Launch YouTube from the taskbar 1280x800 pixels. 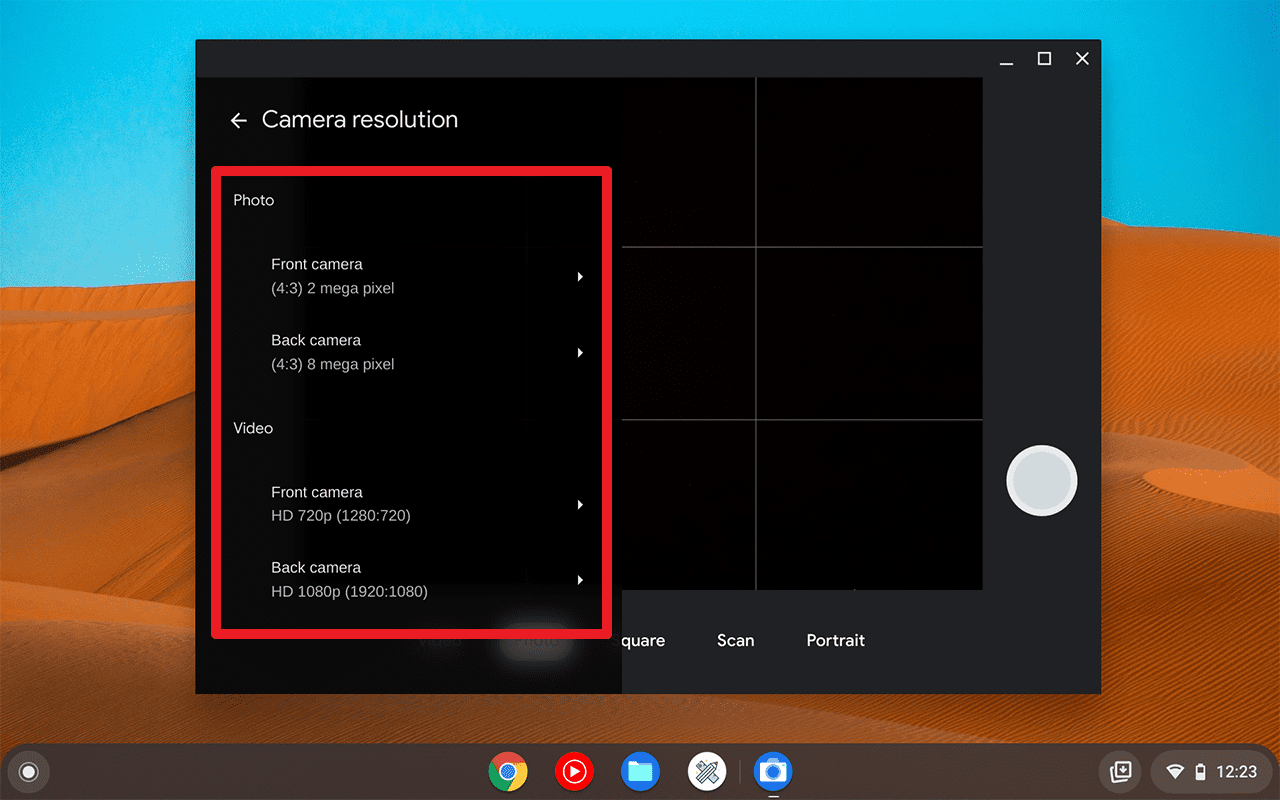pos(574,771)
